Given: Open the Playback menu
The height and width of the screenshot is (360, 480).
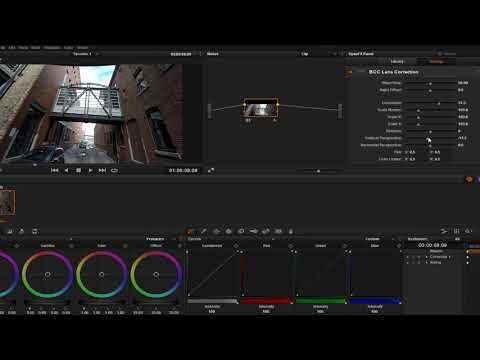Looking at the screenshot, I should pos(52,48).
